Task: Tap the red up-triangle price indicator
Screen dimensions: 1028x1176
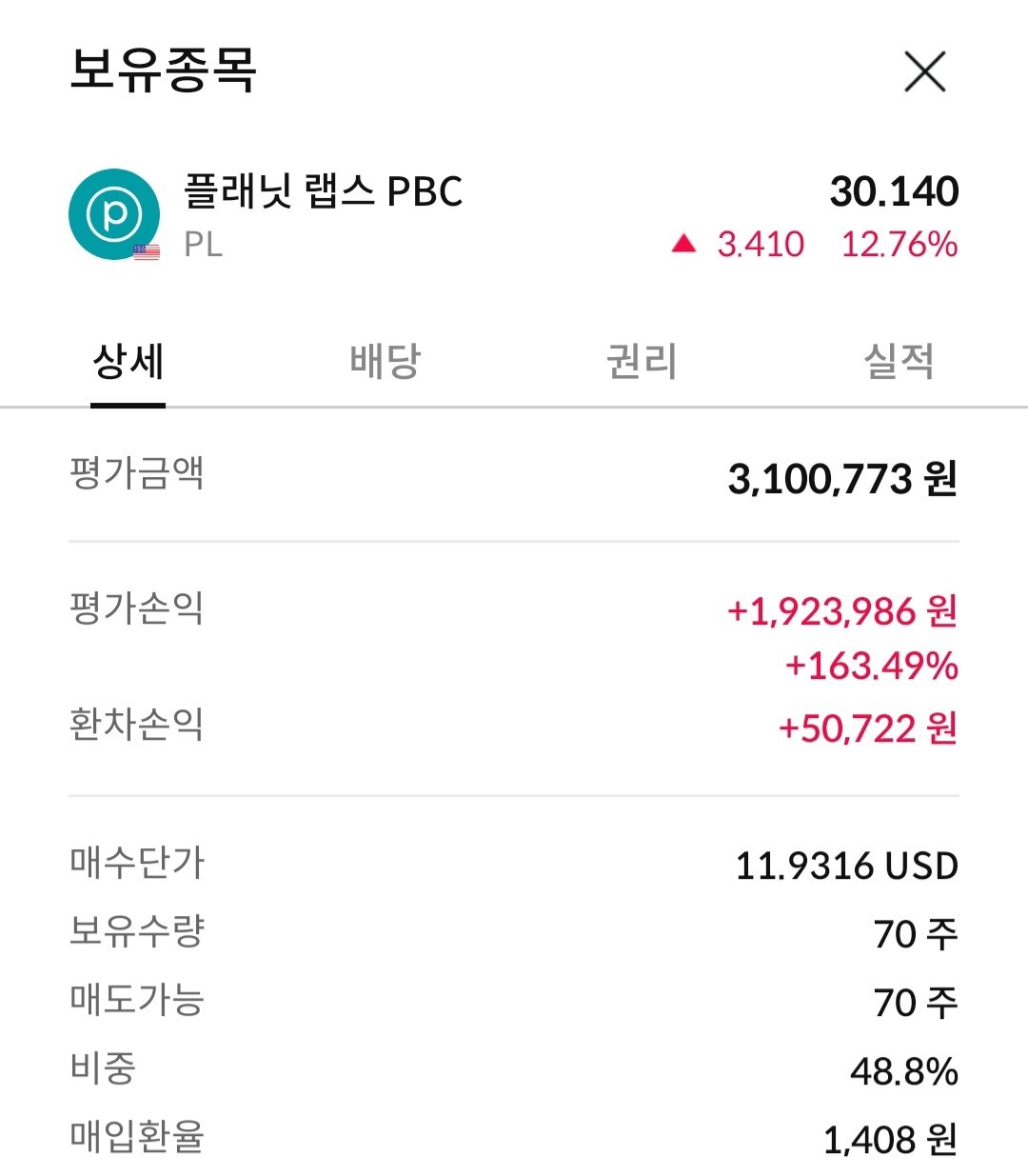Action: (683, 245)
